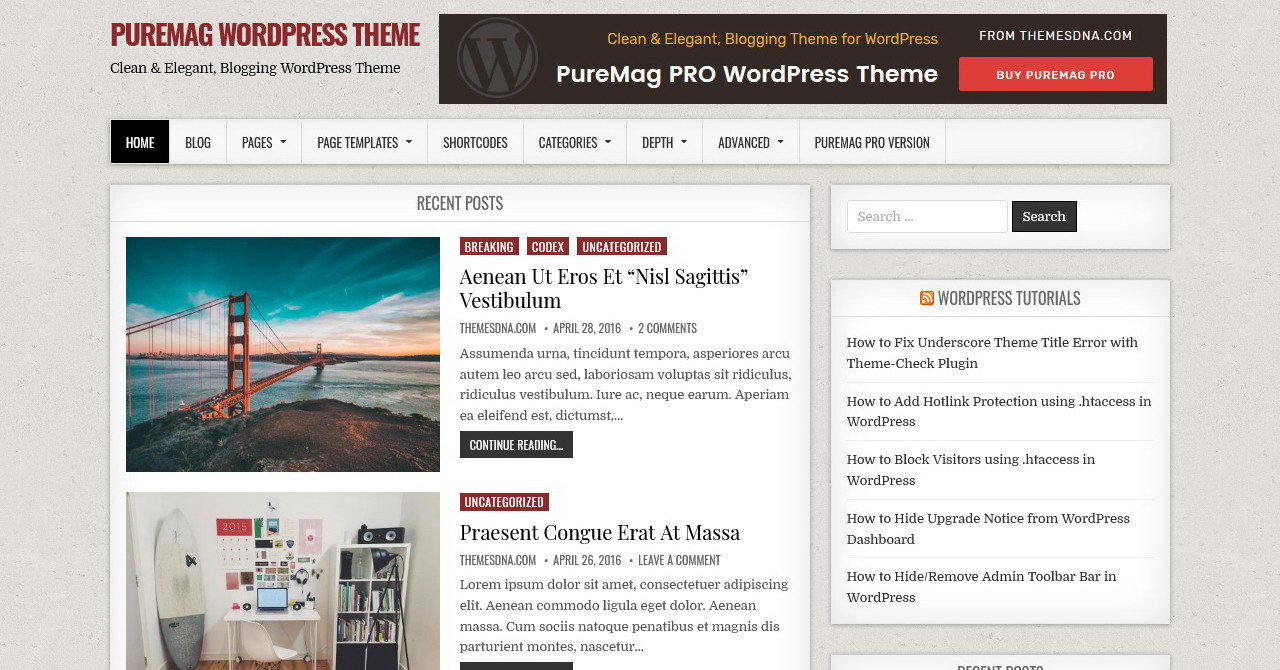1280x670 pixels.
Task: Click the Buy PureMag Pro button
Action: coord(1056,74)
